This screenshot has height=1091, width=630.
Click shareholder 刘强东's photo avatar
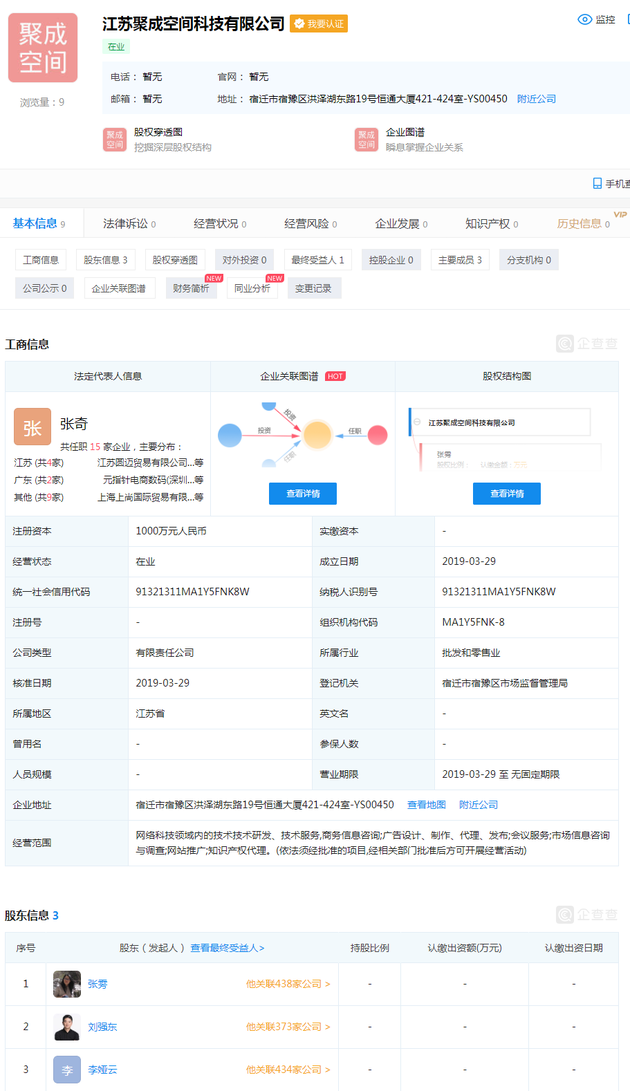point(67,1026)
